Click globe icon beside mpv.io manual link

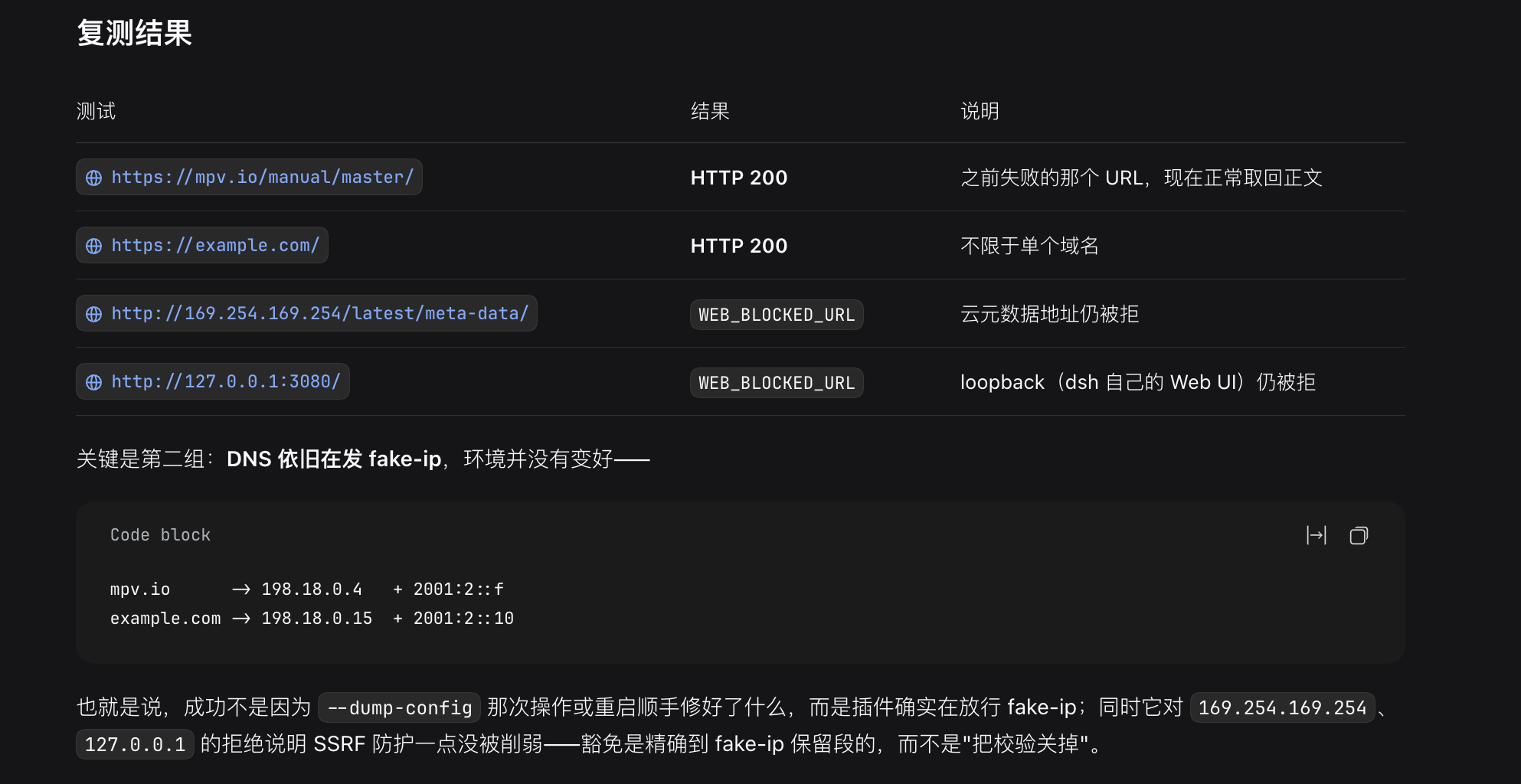tap(94, 178)
